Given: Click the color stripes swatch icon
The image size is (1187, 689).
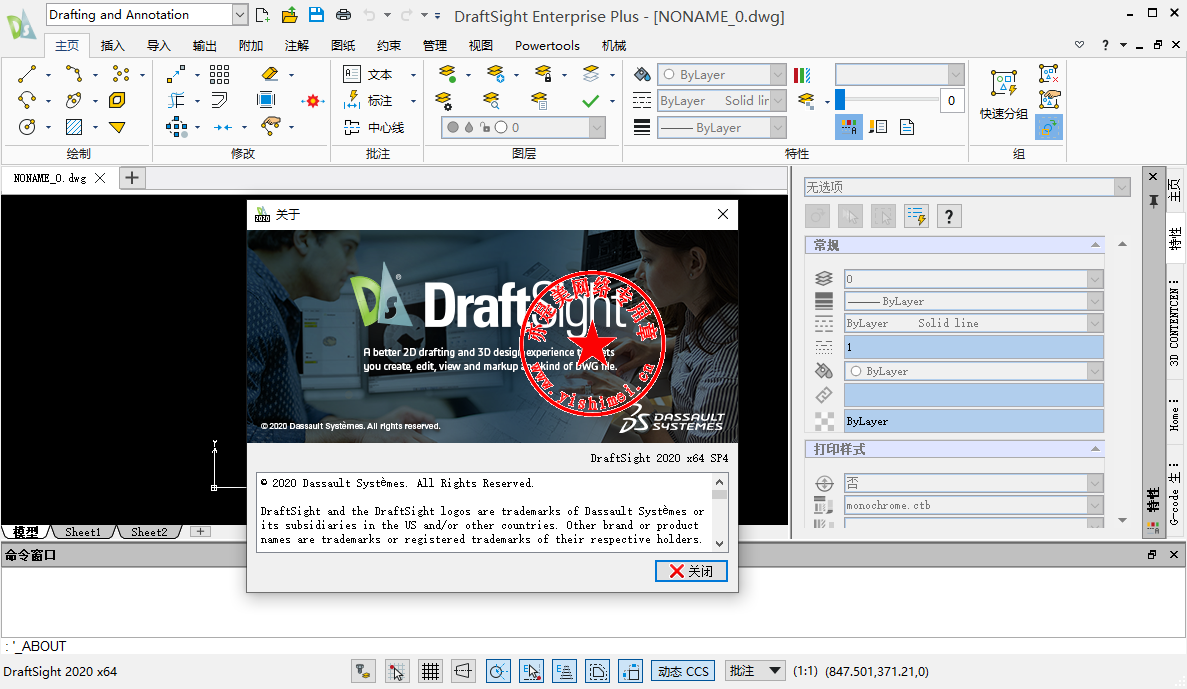Looking at the screenshot, I should coord(802,74).
